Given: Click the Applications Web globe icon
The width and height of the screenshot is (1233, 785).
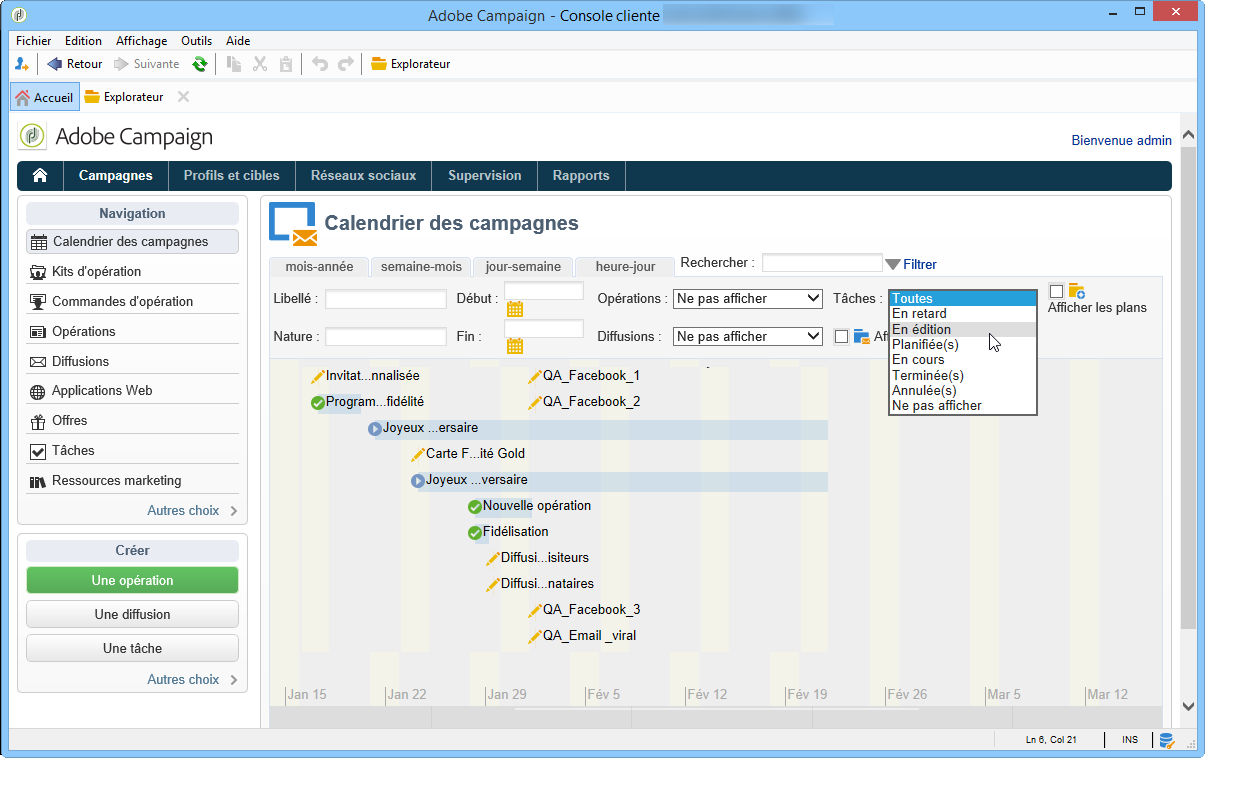Looking at the screenshot, I should pyautogui.click(x=38, y=391).
